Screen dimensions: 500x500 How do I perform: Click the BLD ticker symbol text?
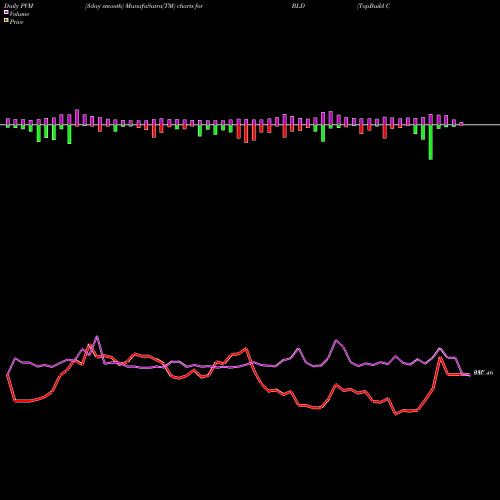(x=298, y=6)
